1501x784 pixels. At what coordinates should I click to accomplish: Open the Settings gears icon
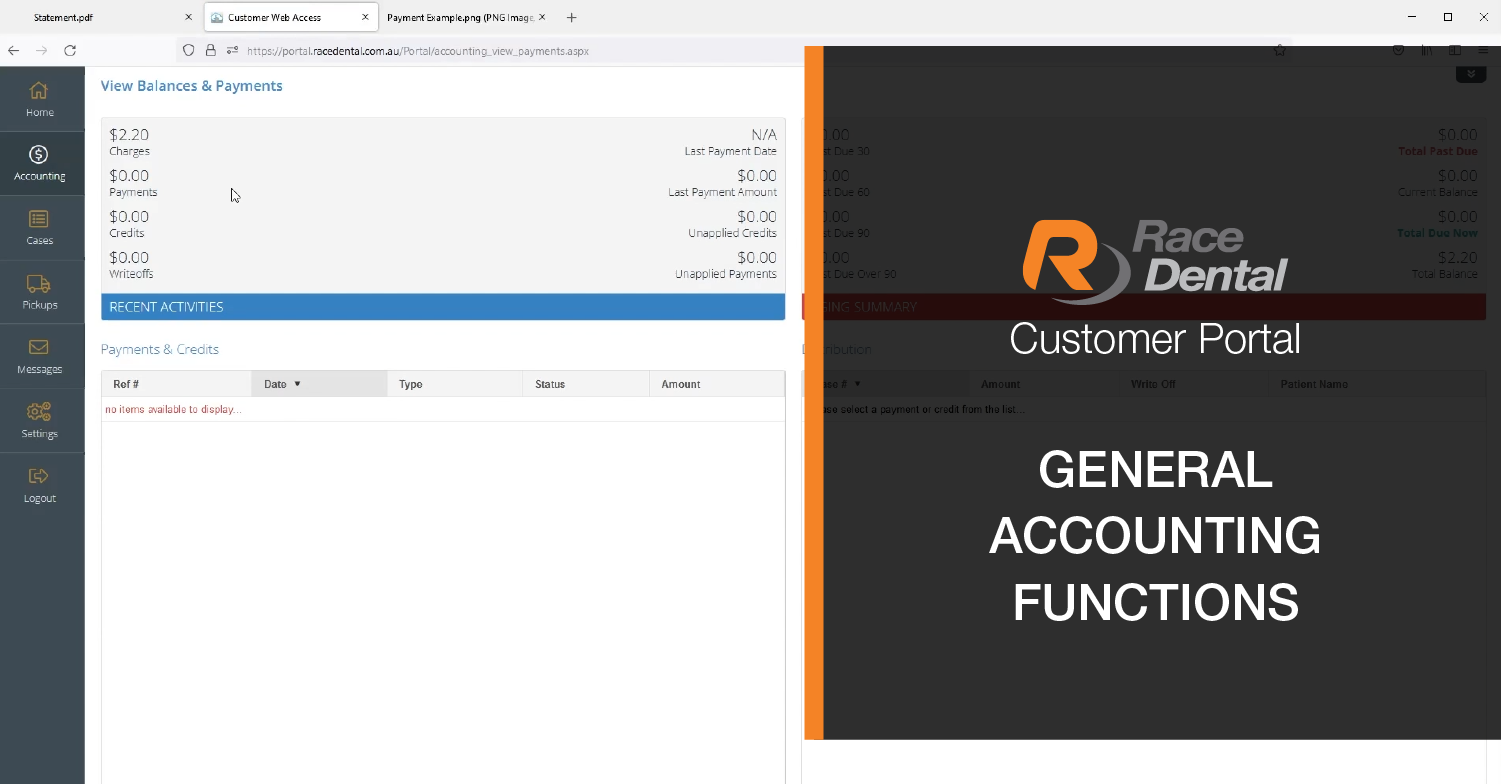click(x=39, y=412)
